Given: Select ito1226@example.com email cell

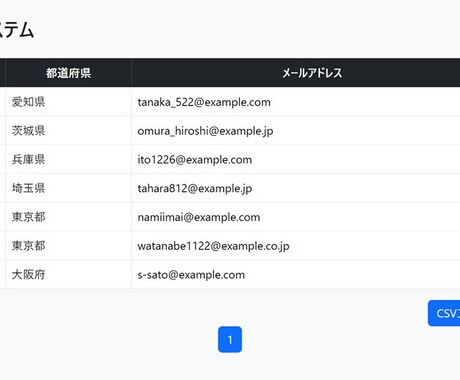Looking at the screenshot, I should point(296,159).
